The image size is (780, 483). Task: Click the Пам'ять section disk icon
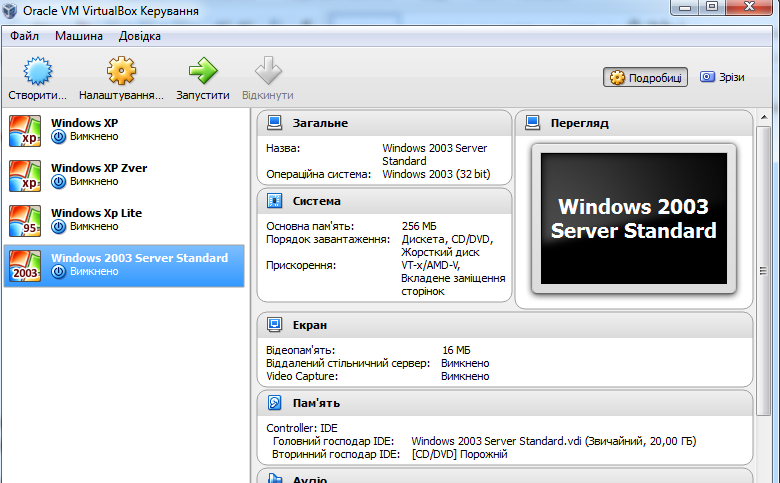tap(275, 402)
